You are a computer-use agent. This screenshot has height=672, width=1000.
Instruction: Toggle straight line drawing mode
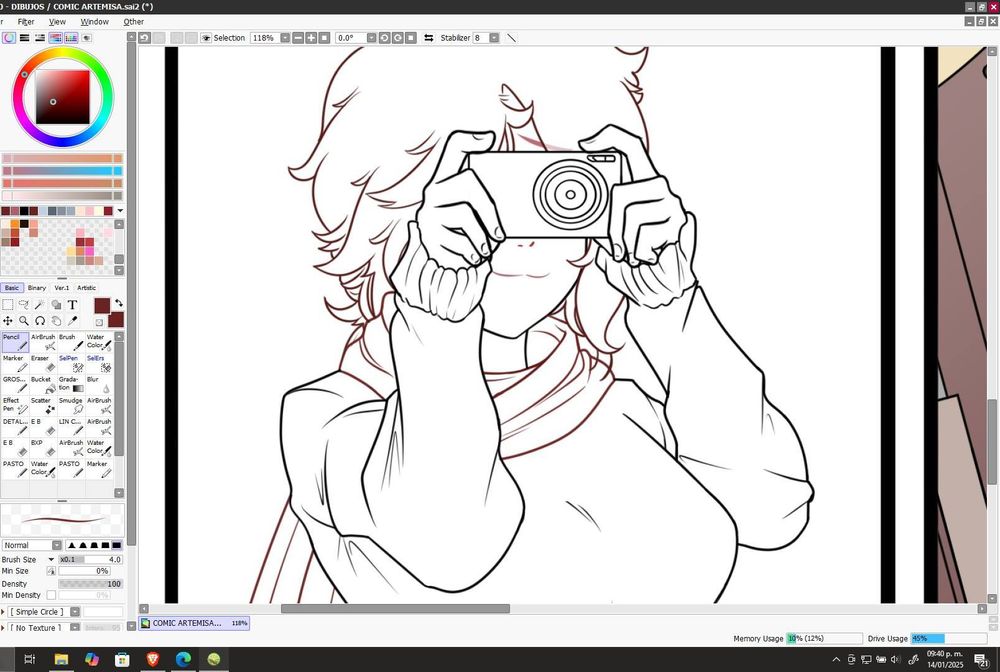click(x=511, y=38)
